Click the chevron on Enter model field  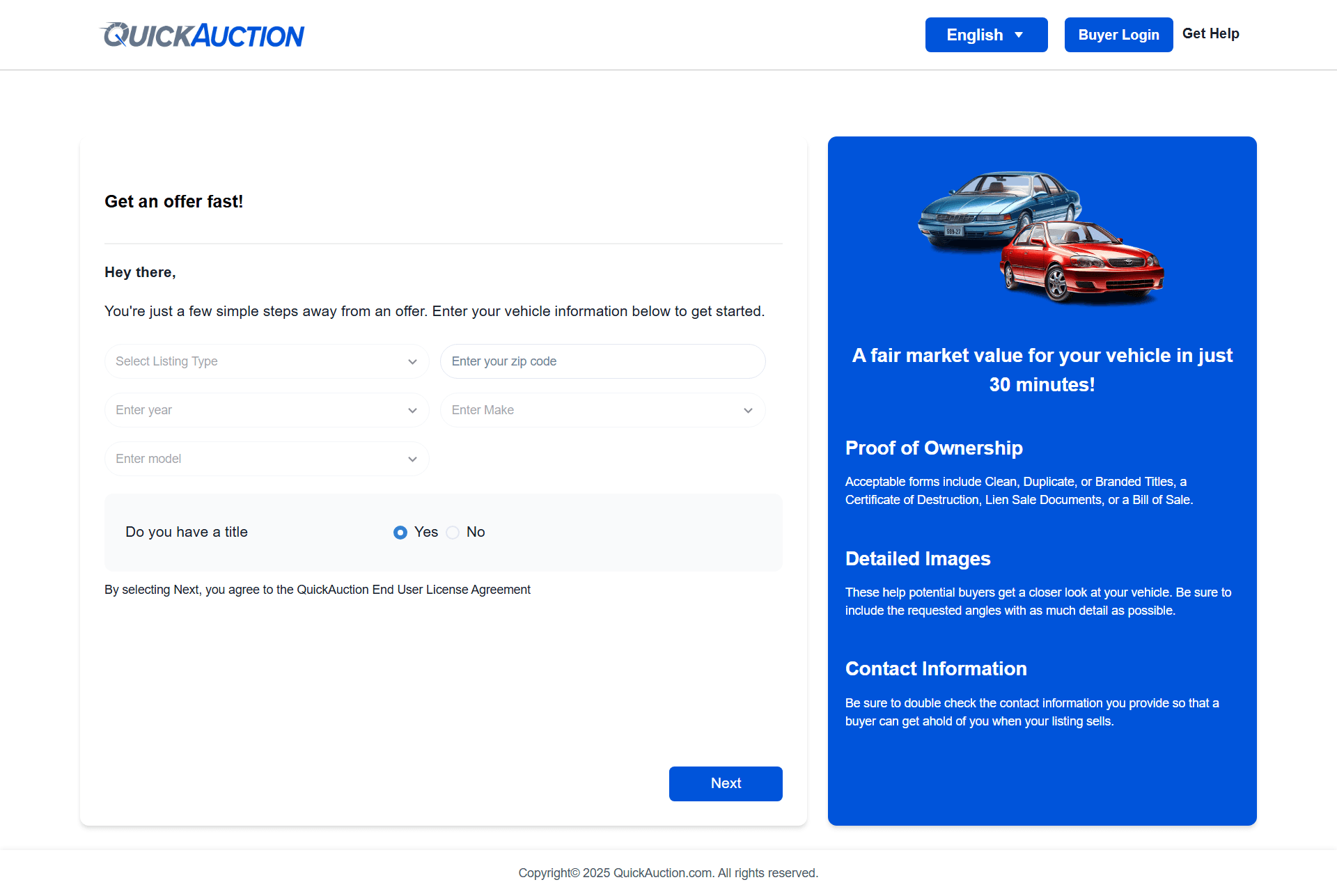412,459
